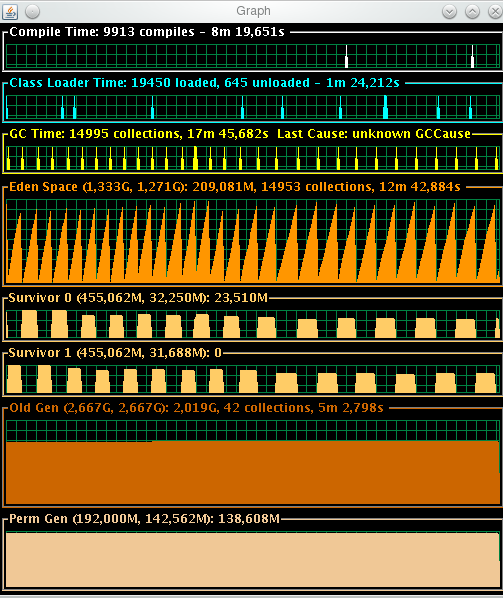Click the Graph window title text

tap(253, 11)
